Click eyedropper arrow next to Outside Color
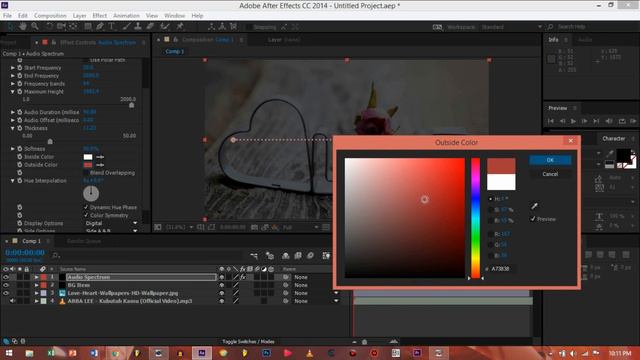The image size is (640, 360). tap(100, 165)
